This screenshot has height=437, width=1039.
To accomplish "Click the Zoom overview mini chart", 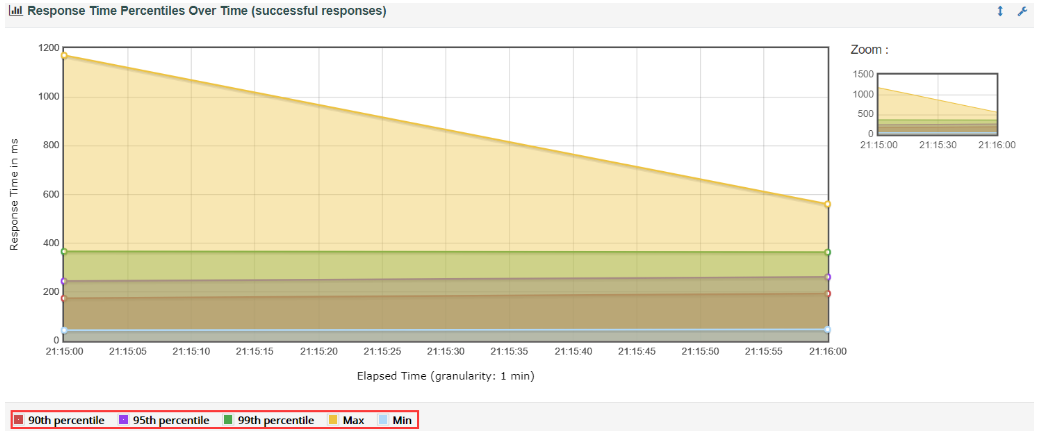I will pyautogui.click(x=936, y=103).
